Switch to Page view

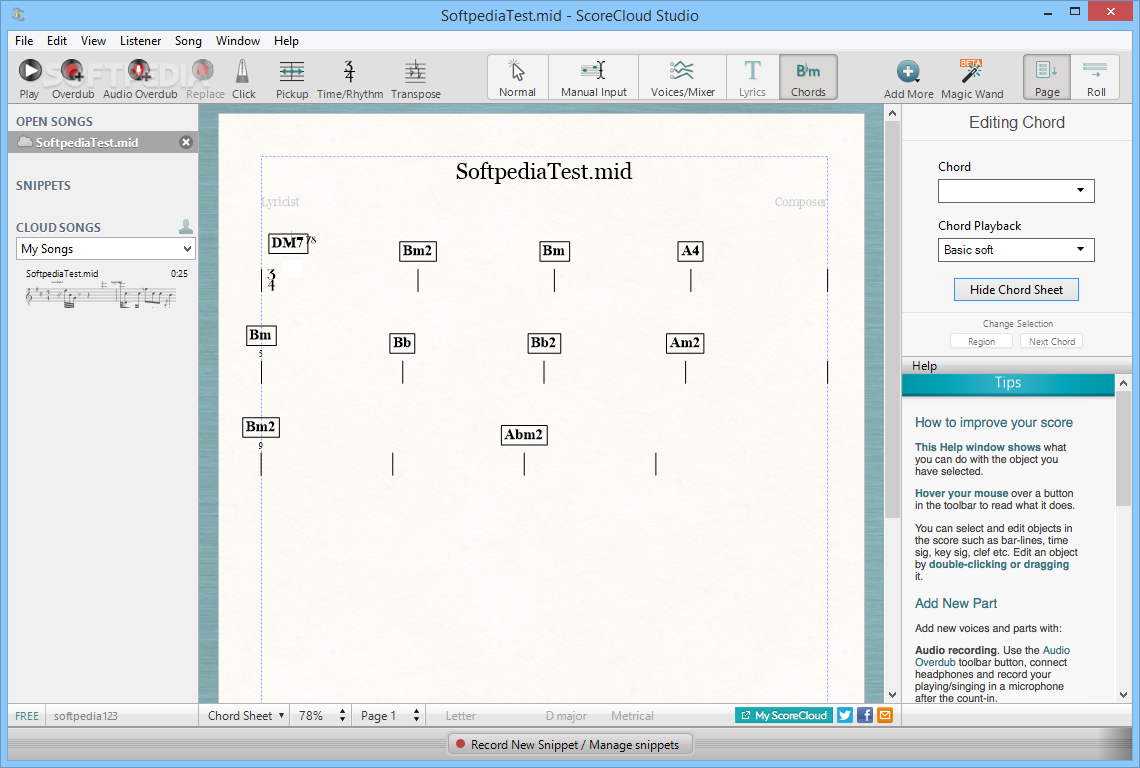(x=1047, y=77)
